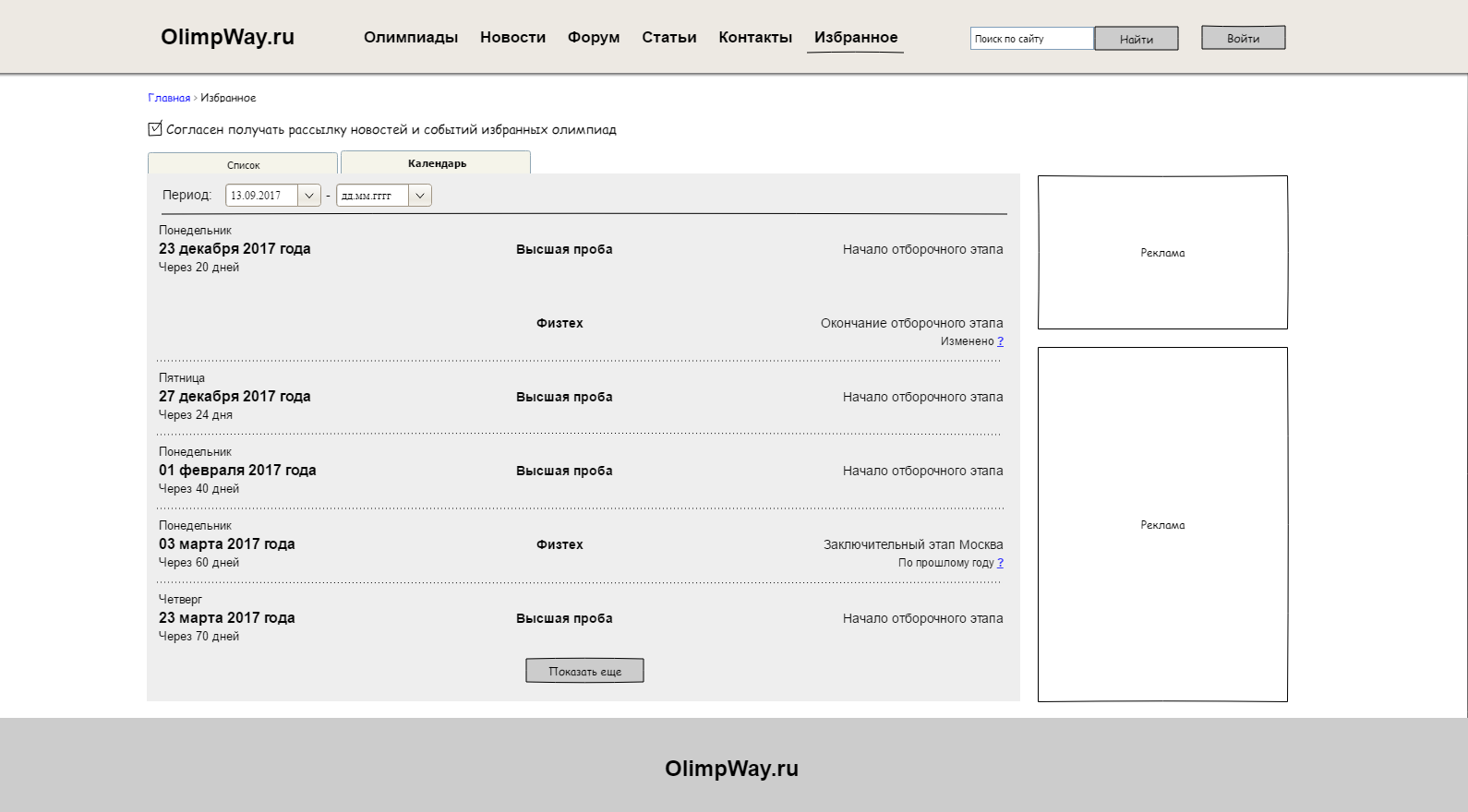Viewport: 1468px width, 812px height.
Task: Open help icon next to "По прошлому году"
Action: [x=1000, y=563]
